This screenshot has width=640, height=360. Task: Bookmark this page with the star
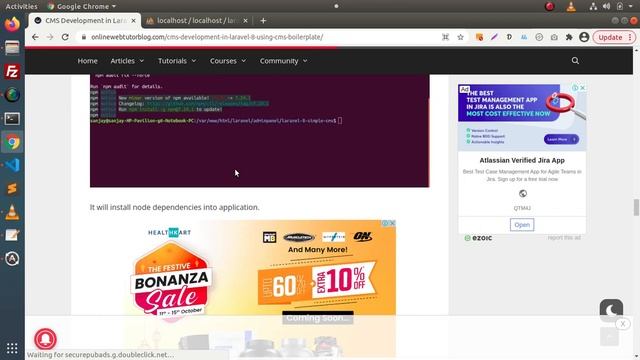pyautogui.click(x=460, y=37)
